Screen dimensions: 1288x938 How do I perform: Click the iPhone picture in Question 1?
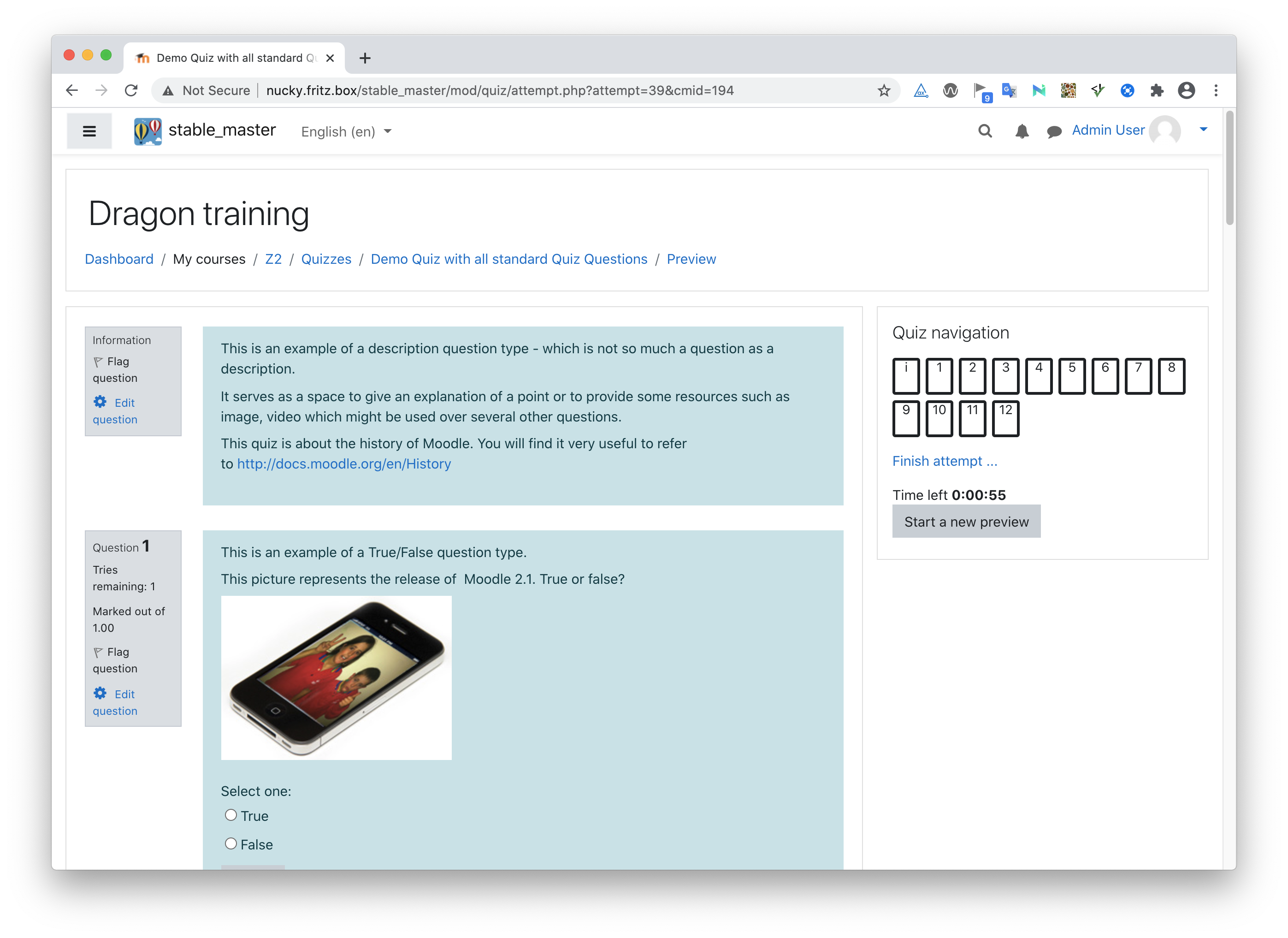[x=336, y=677]
